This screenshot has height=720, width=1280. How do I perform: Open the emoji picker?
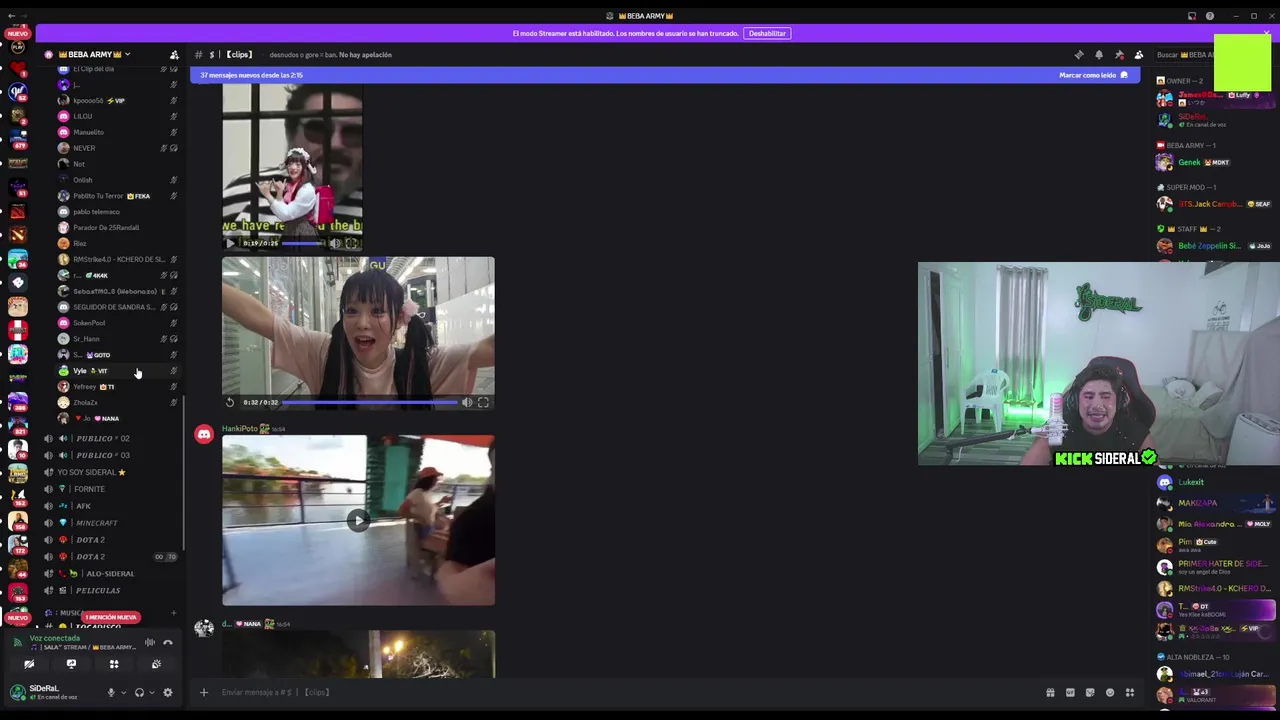point(1110,692)
